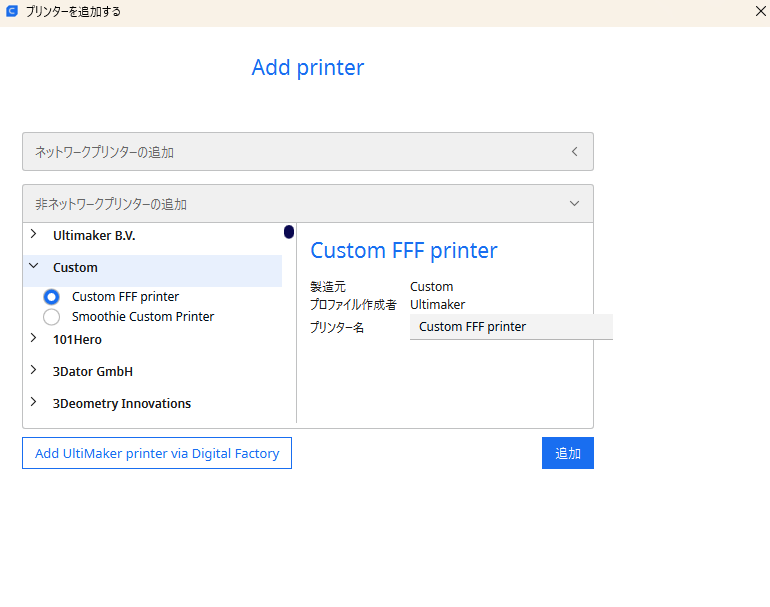This screenshot has width=770, height=607.
Task: Click the プリンター名 input field
Action: (x=511, y=327)
